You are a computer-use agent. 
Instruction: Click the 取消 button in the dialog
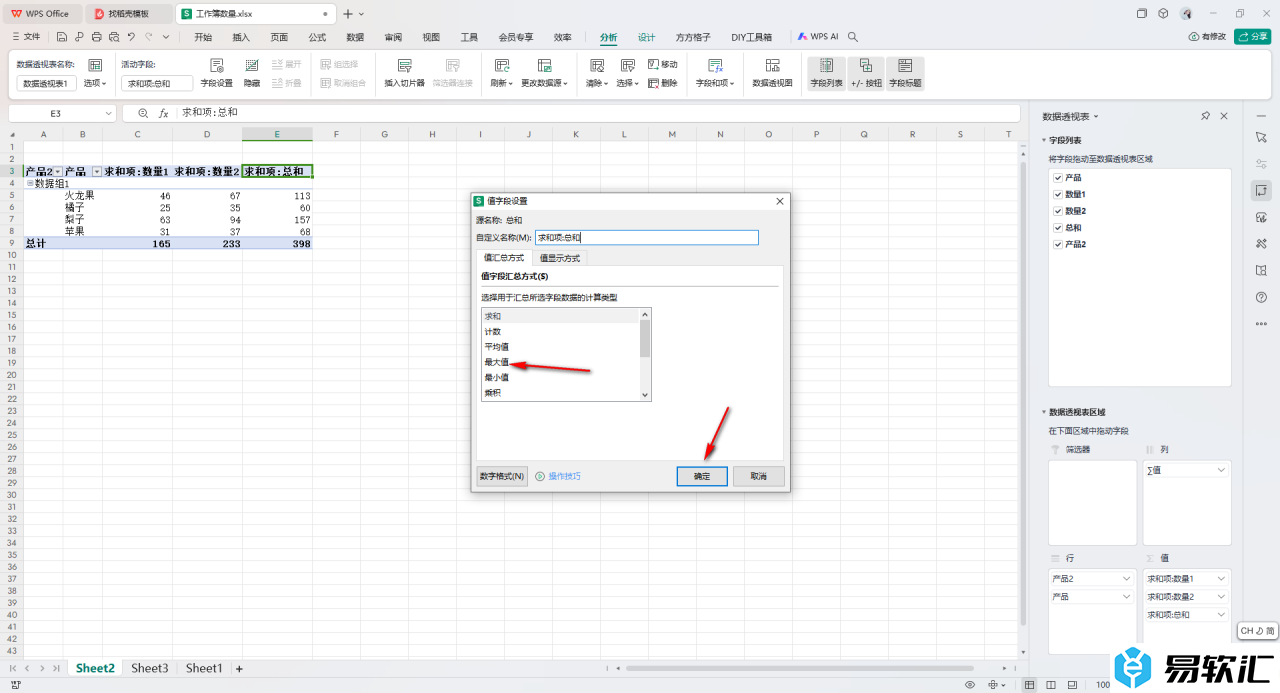pos(758,476)
